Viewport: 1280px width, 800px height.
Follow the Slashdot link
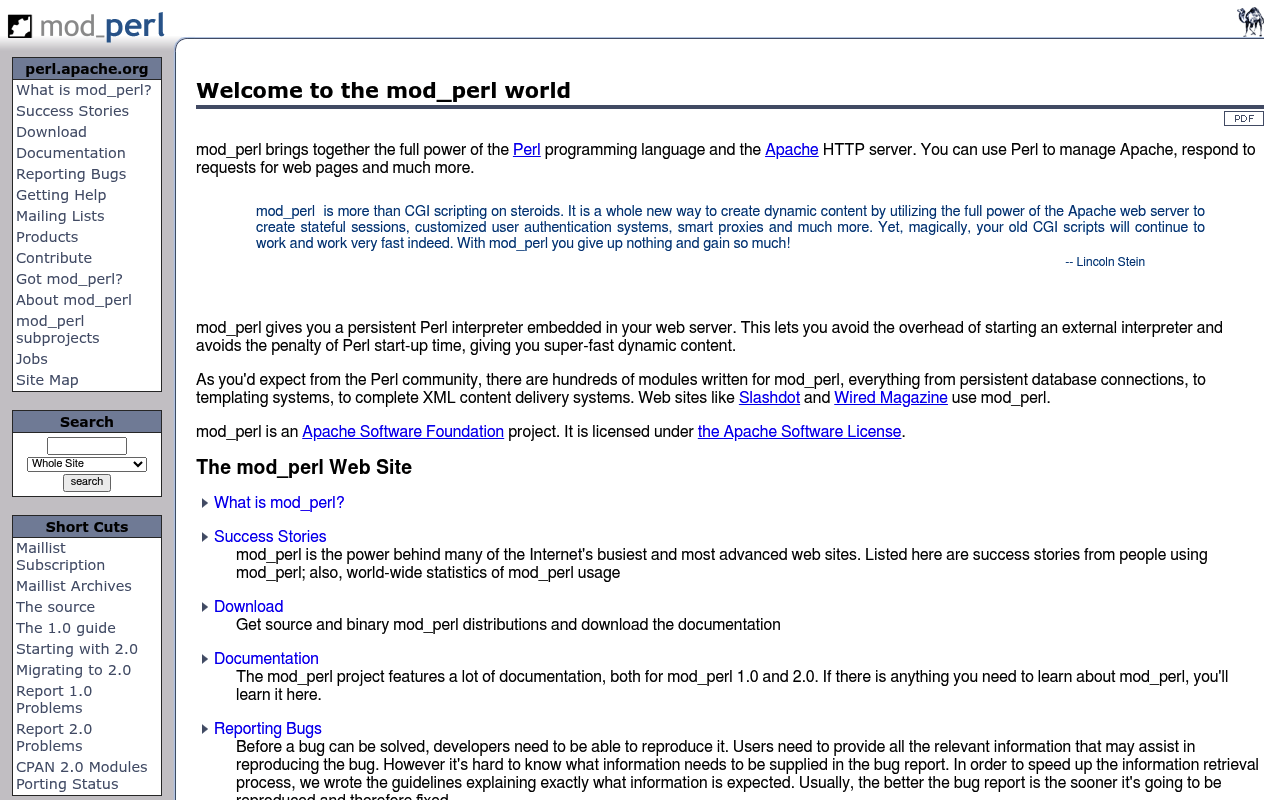click(769, 398)
